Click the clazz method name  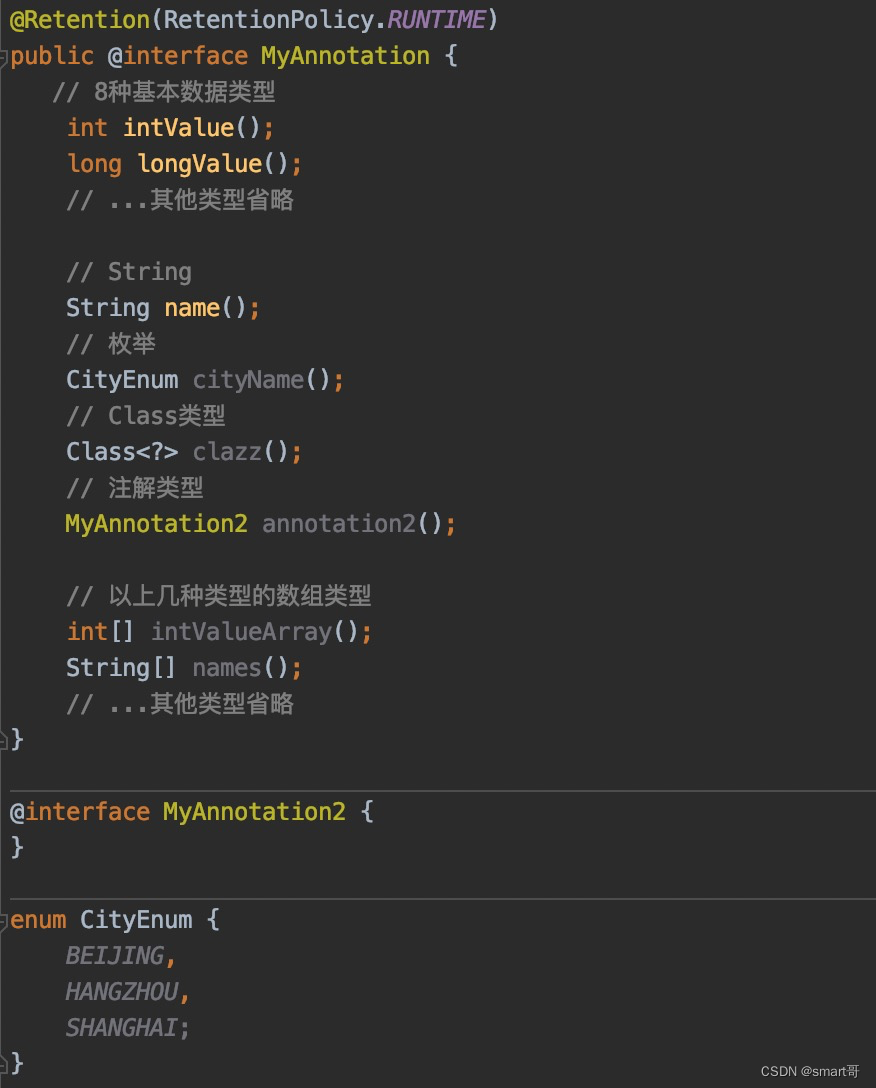point(227,452)
